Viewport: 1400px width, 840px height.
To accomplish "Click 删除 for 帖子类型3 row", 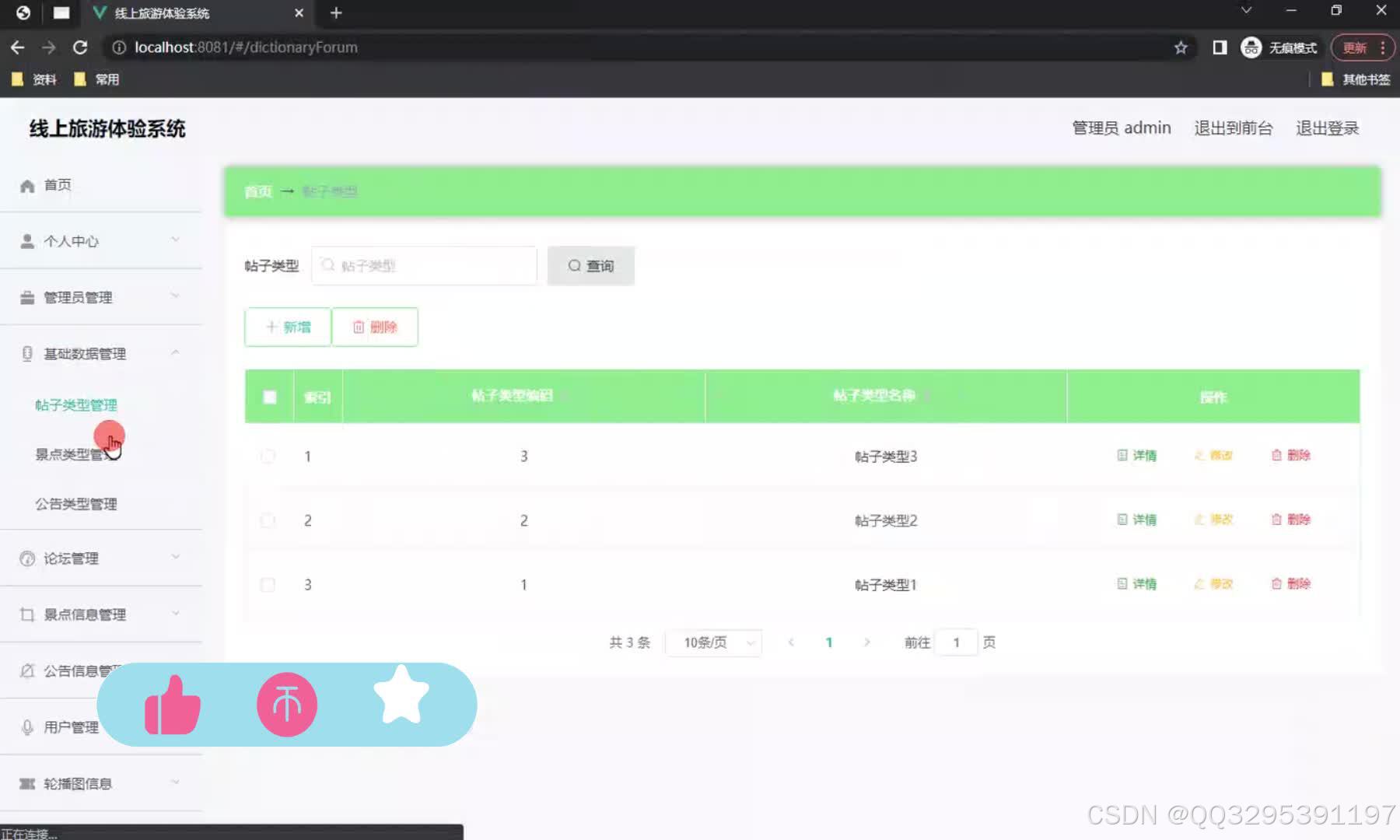I will tap(1291, 455).
